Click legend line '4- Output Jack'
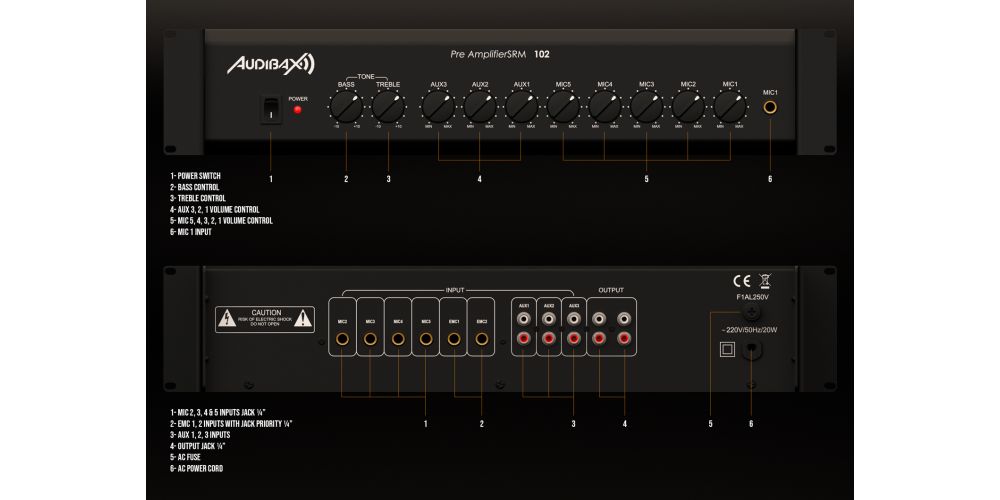 (198, 446)
